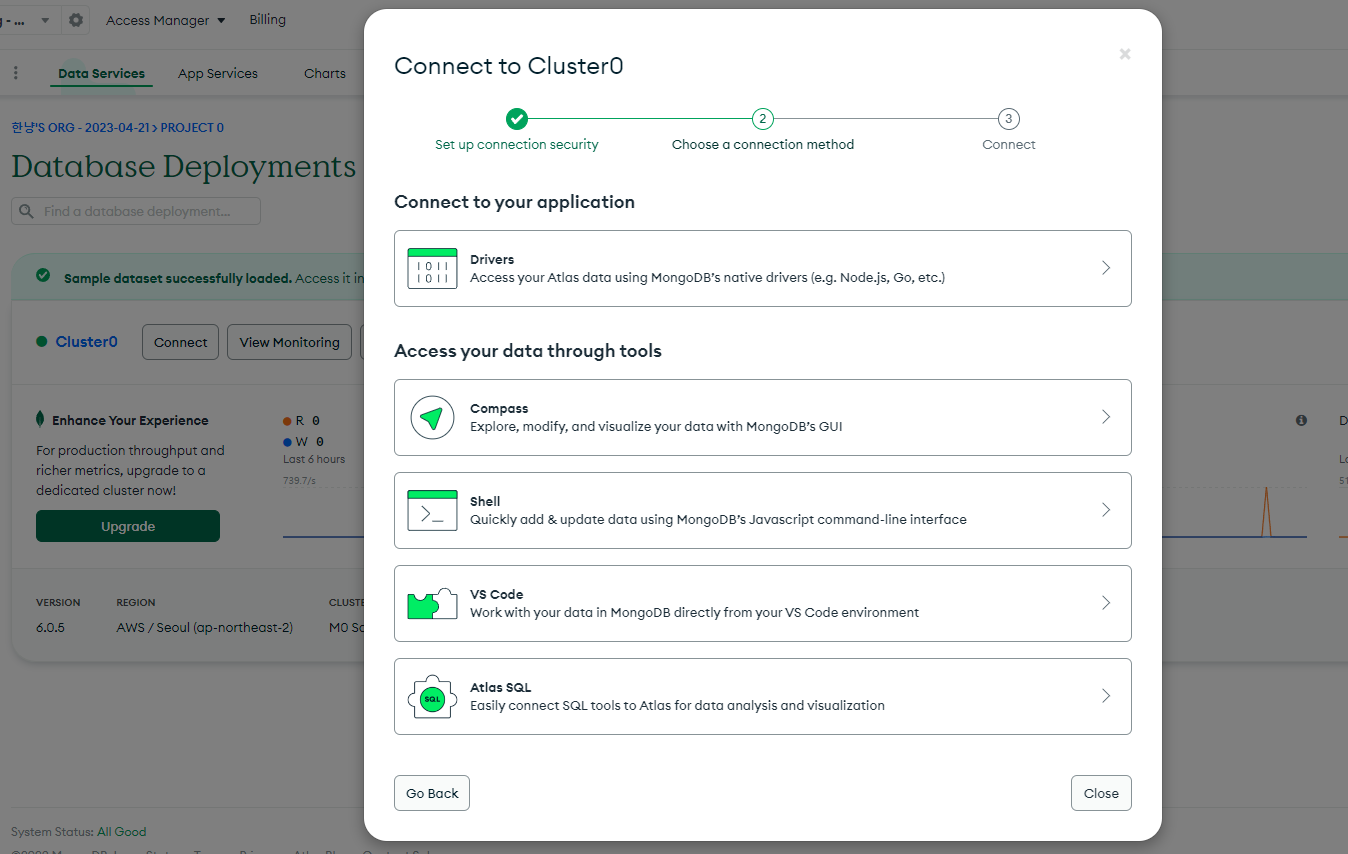Switch to the App Services tab
The height and width of the screenshot is (854, 1348).
click(x=218, y=73)
